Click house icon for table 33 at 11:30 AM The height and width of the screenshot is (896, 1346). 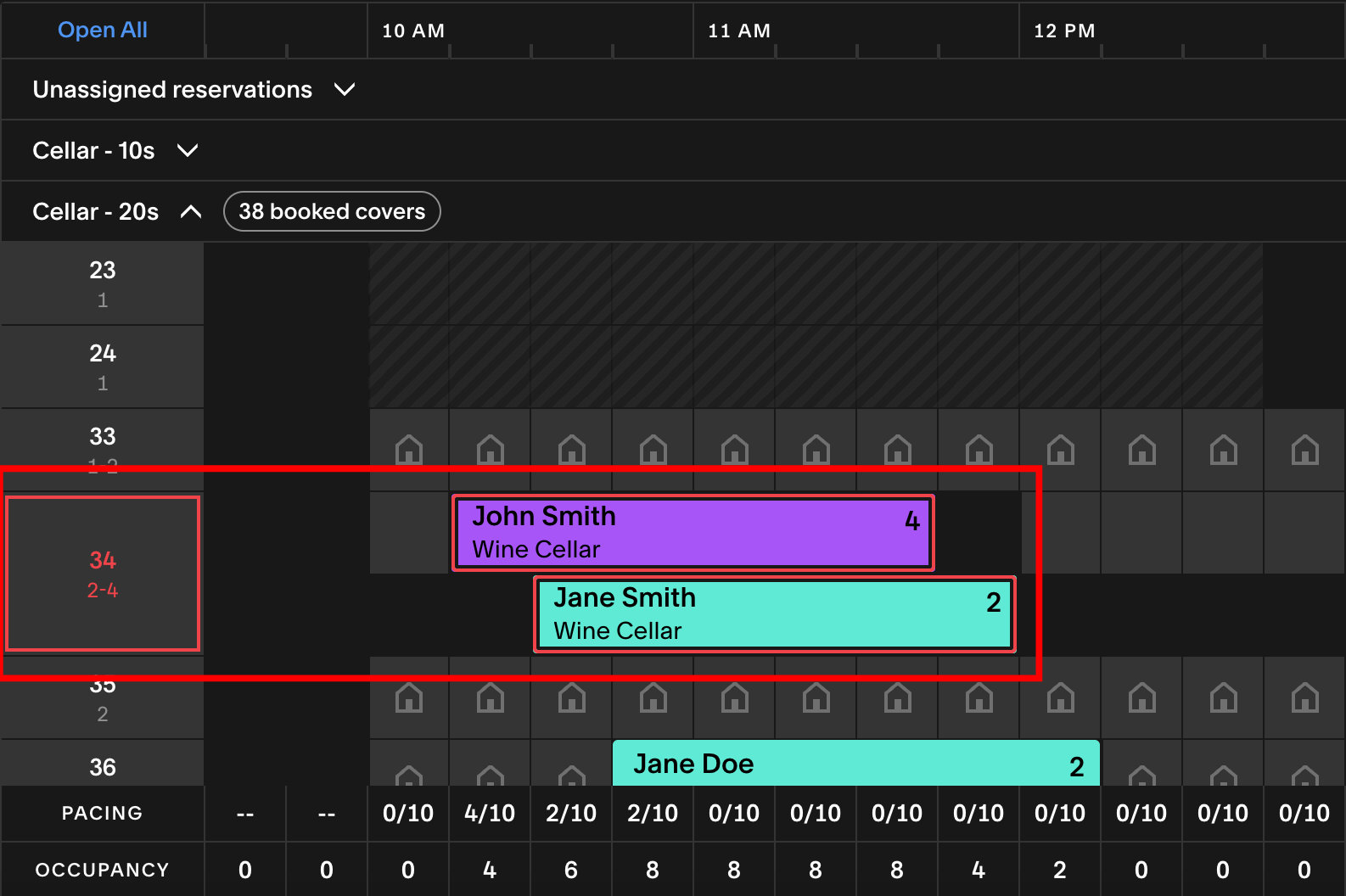click(x=898, y=450)
